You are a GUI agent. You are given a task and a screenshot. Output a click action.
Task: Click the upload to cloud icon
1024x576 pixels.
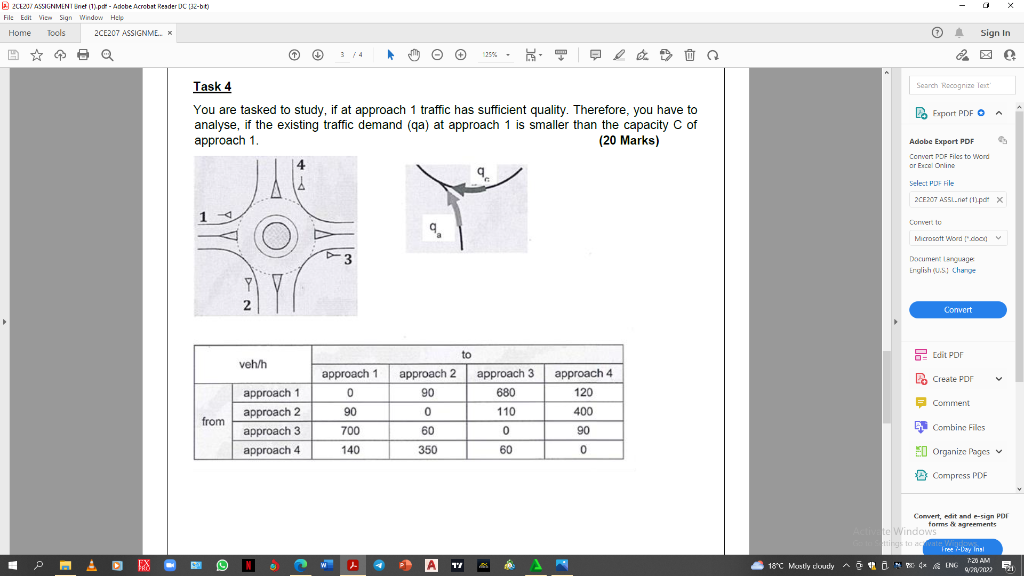[x=60, y=56]
